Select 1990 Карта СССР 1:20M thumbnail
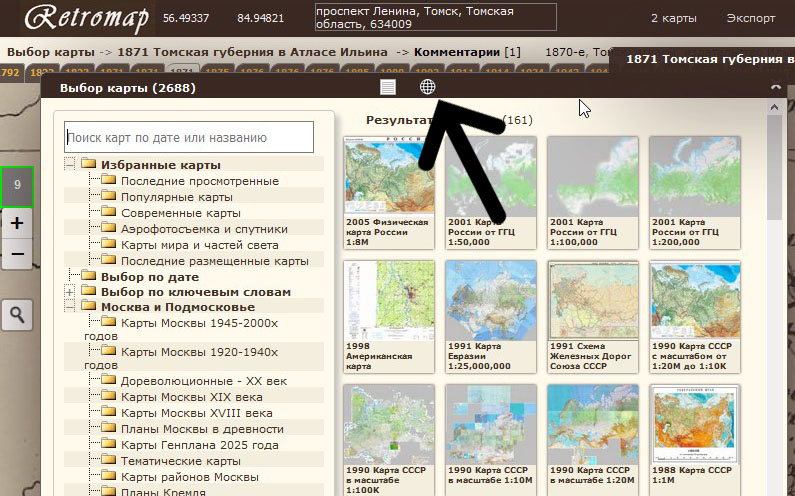 point(593,440)
